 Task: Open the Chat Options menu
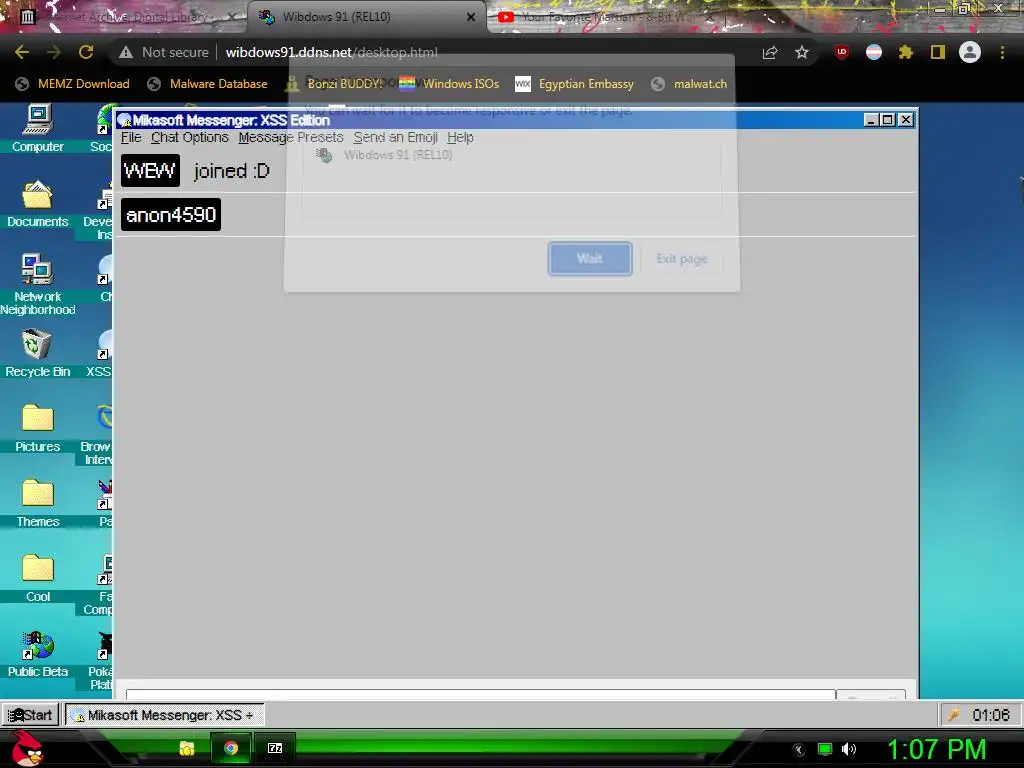coord(189,137)
